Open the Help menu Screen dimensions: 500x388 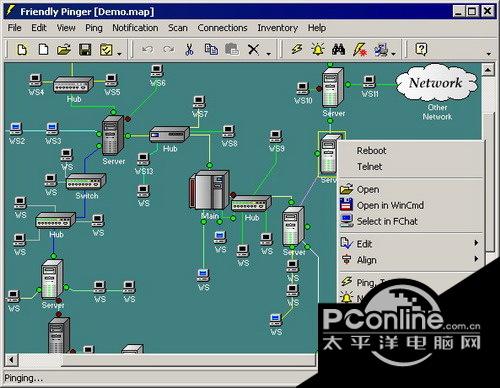pos(317,28)
